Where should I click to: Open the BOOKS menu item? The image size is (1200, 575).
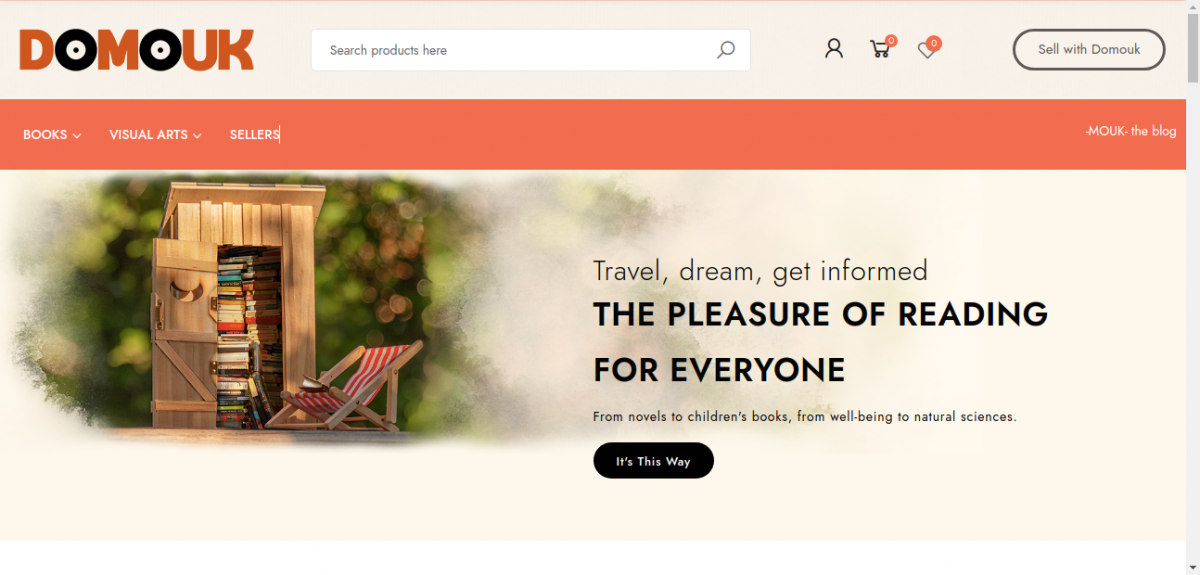coord(45,134)
